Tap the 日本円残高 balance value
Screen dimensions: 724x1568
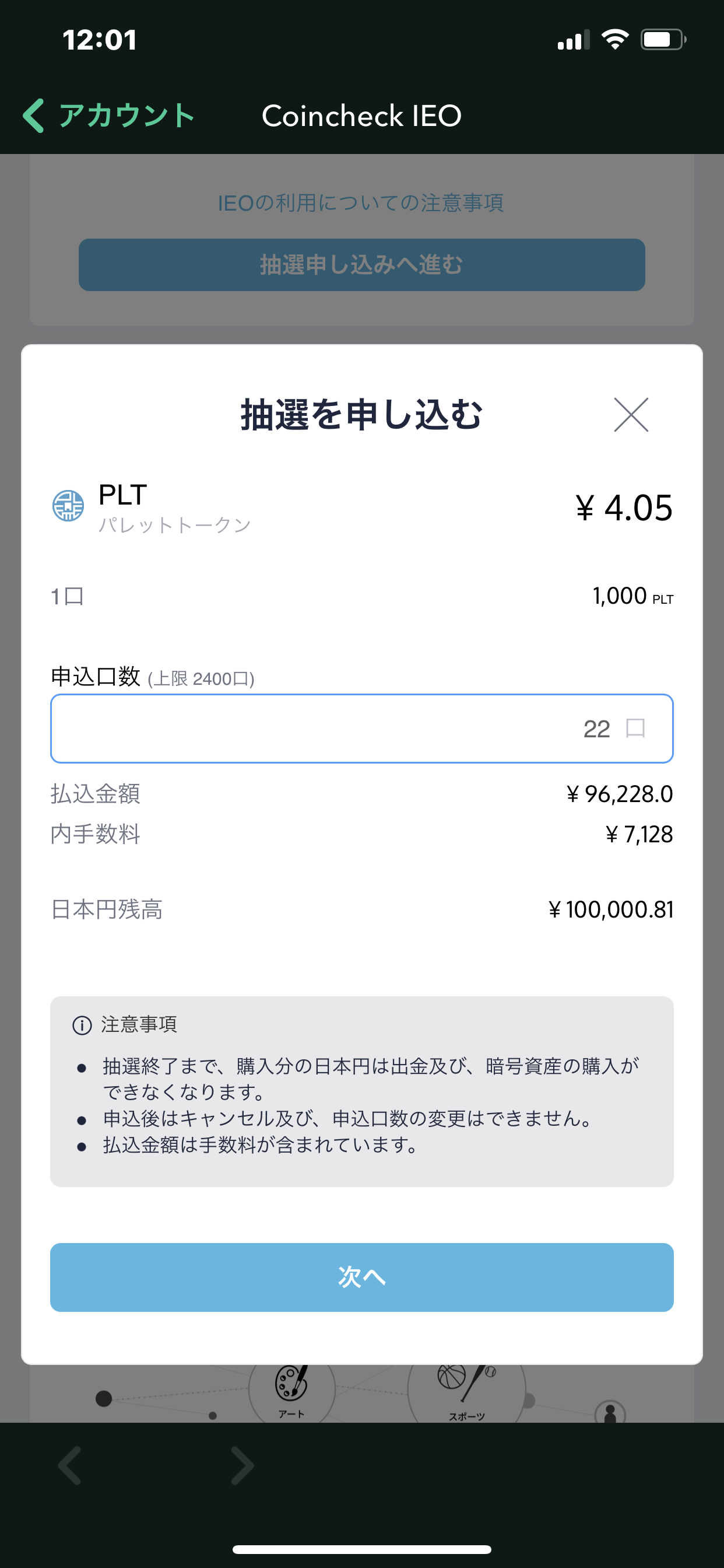pyautogui.click(x=611, y=909)
